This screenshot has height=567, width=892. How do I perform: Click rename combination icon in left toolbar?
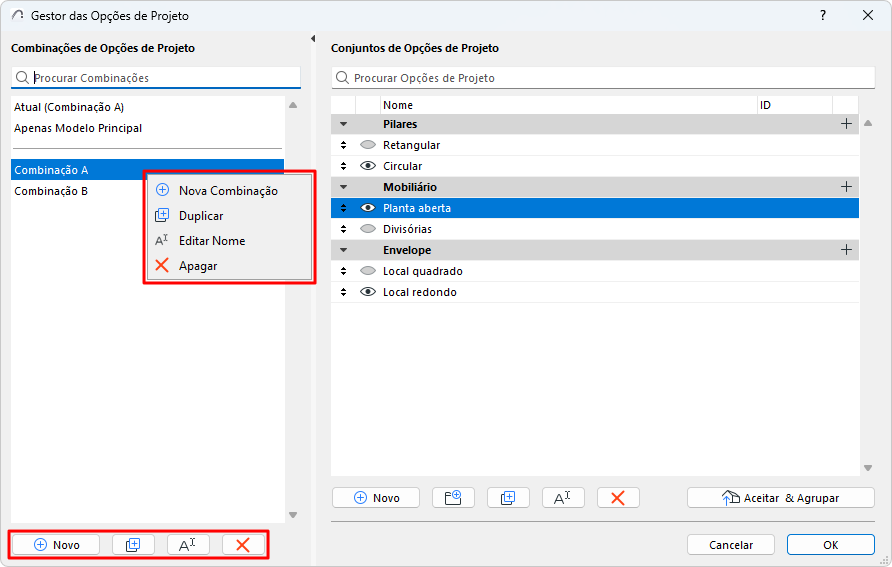[x=188, y=544]
